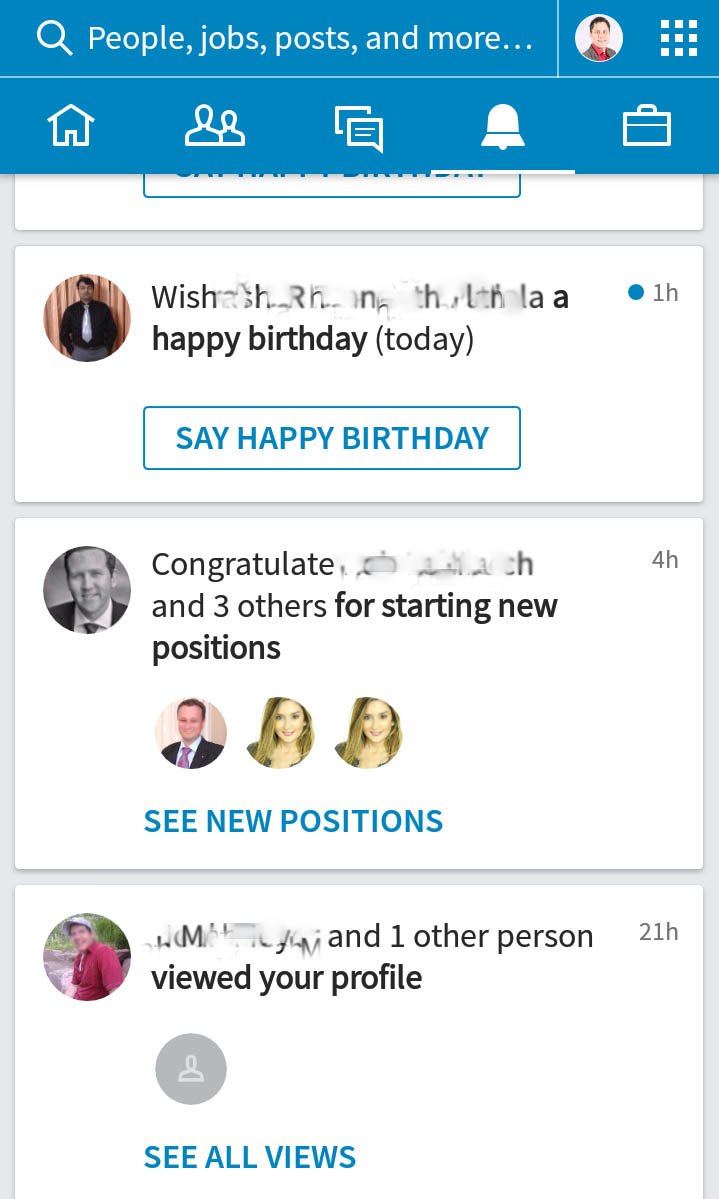Tap the black-and-white photo in Congratulate card
This screenshot has height=1199, width=719.
87,590
